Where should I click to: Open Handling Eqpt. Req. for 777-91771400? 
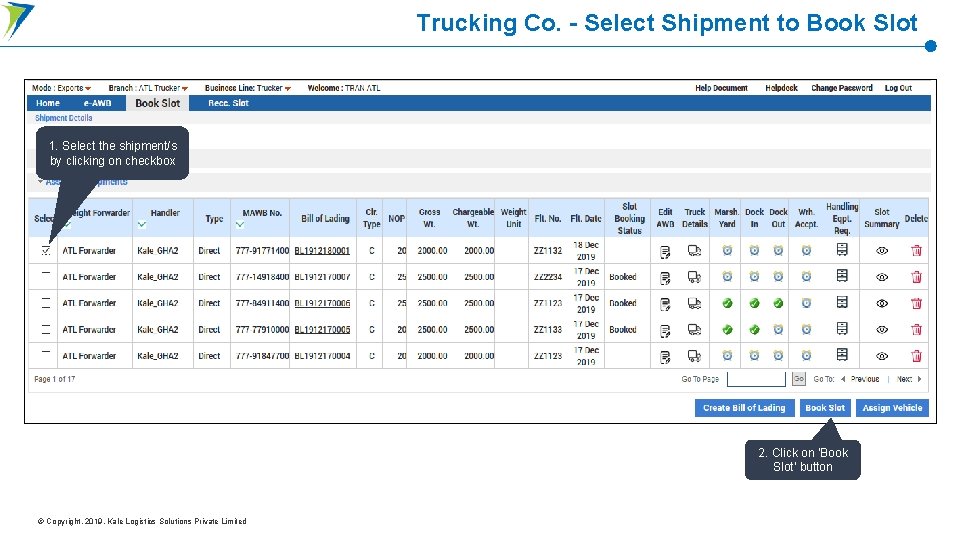click(842, 249)
